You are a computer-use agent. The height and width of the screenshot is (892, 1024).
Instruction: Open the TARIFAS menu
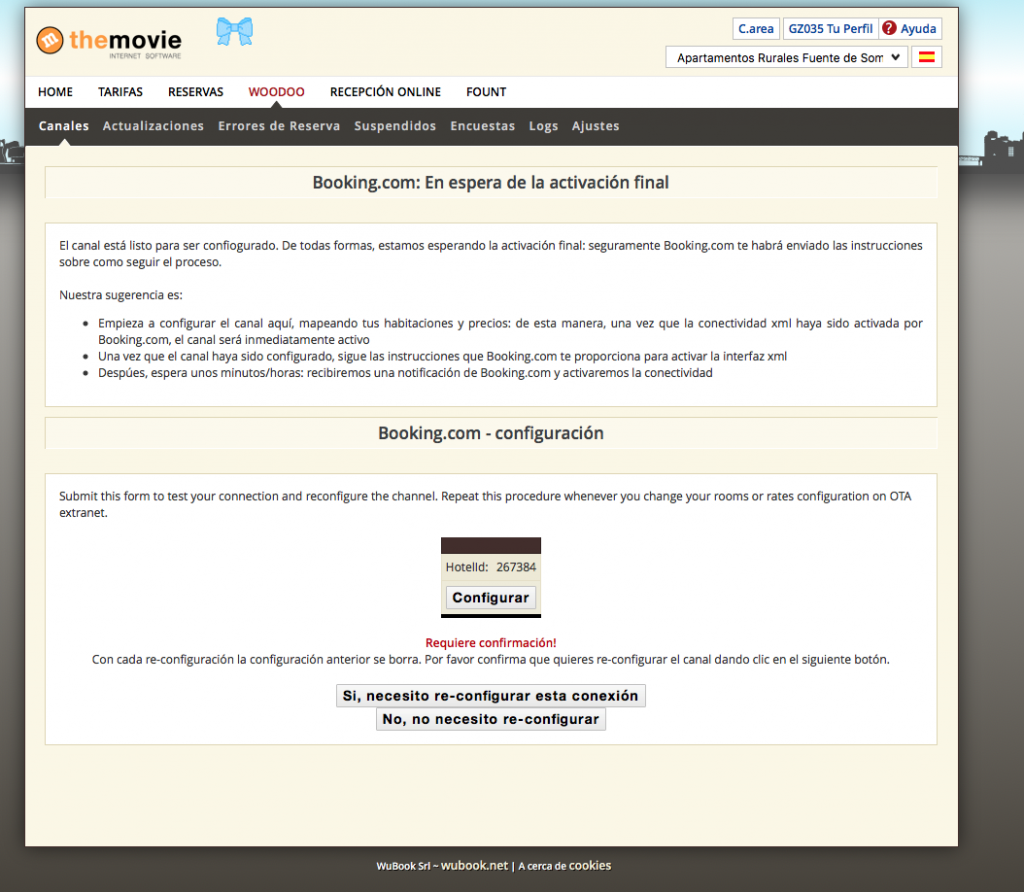point(120,92)
